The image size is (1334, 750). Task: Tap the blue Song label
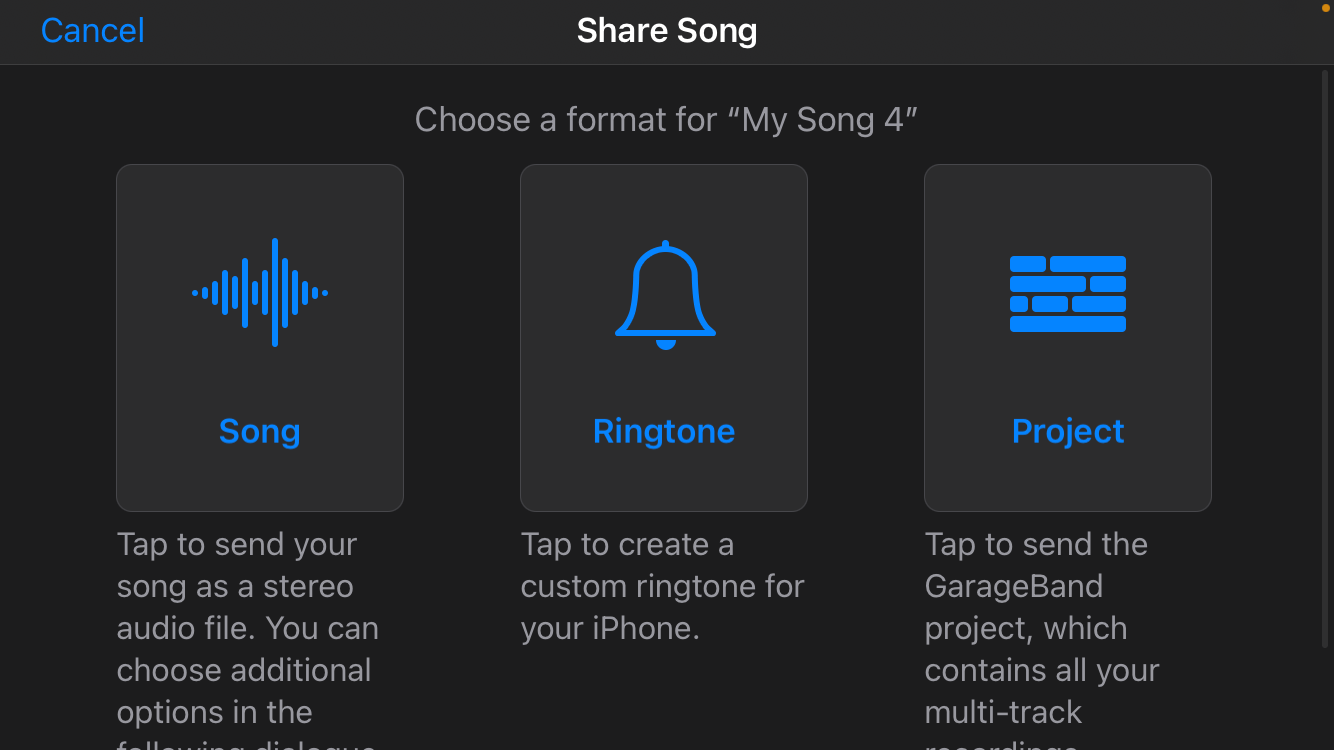coord(260,431)
